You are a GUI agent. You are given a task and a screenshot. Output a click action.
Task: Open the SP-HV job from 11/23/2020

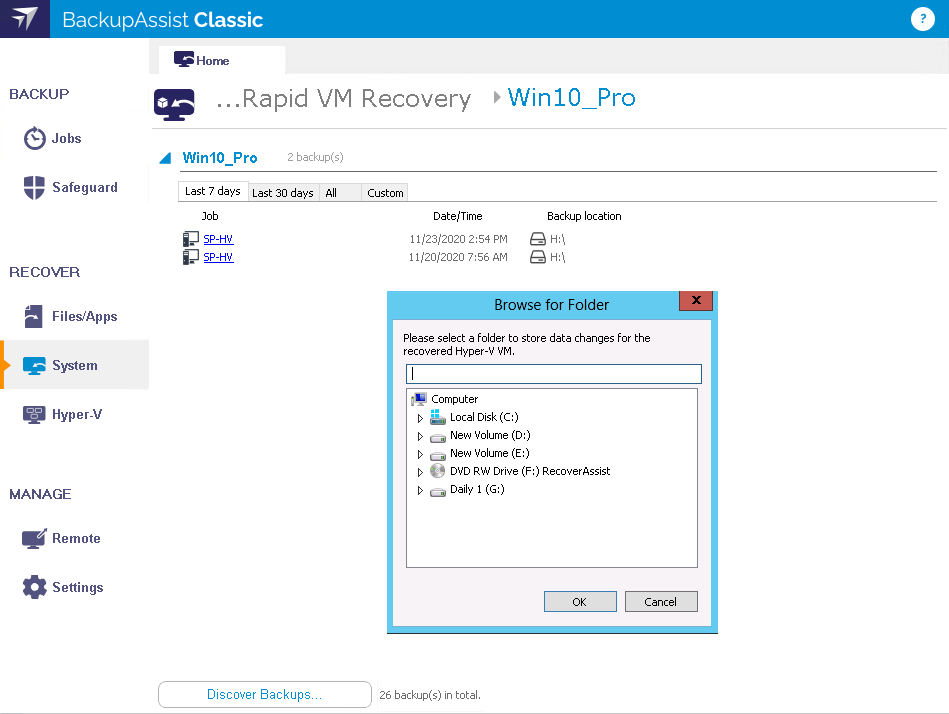tap(218, 239)
